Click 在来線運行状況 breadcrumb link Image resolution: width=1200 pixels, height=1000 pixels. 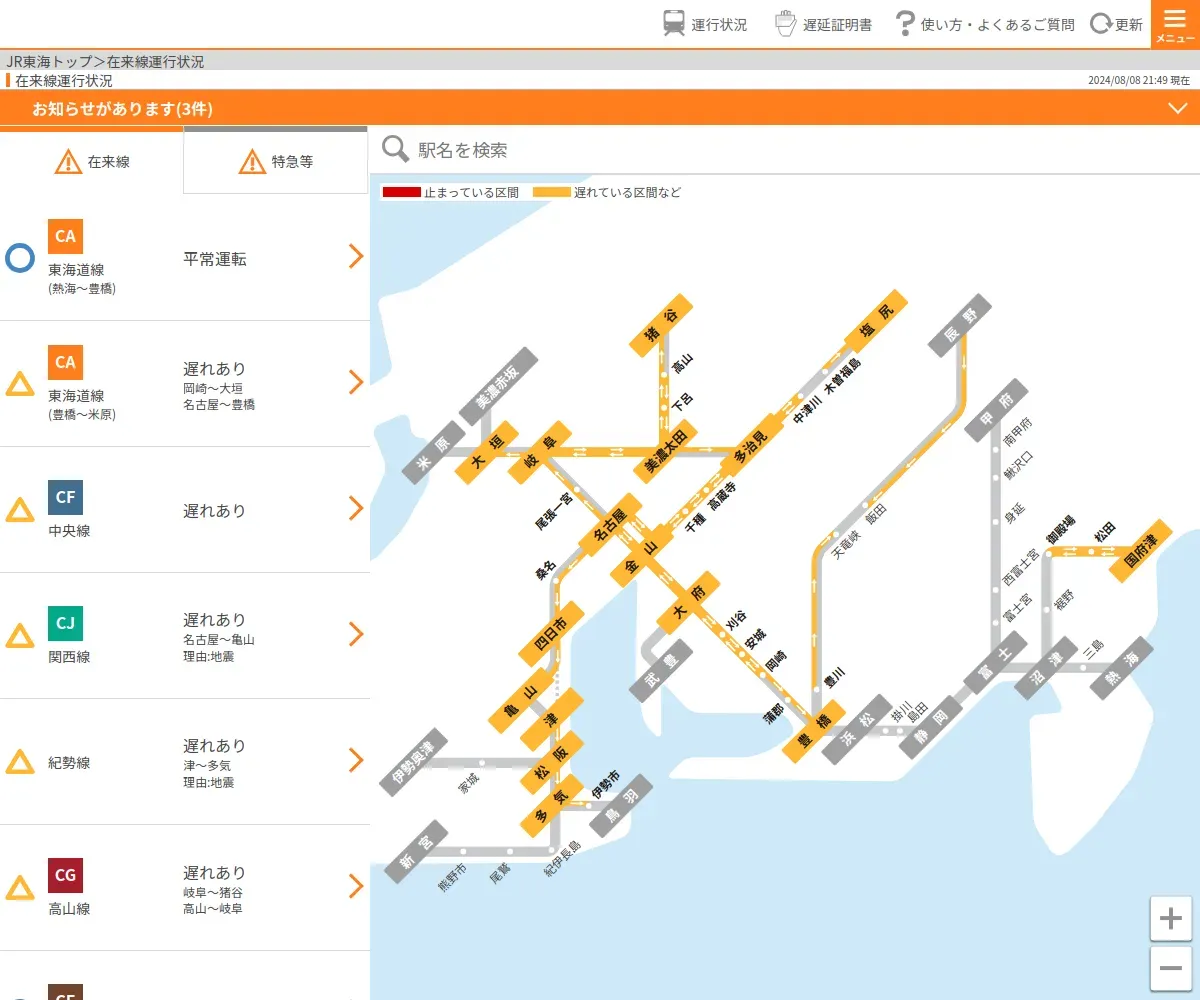[x=155, y=61]
